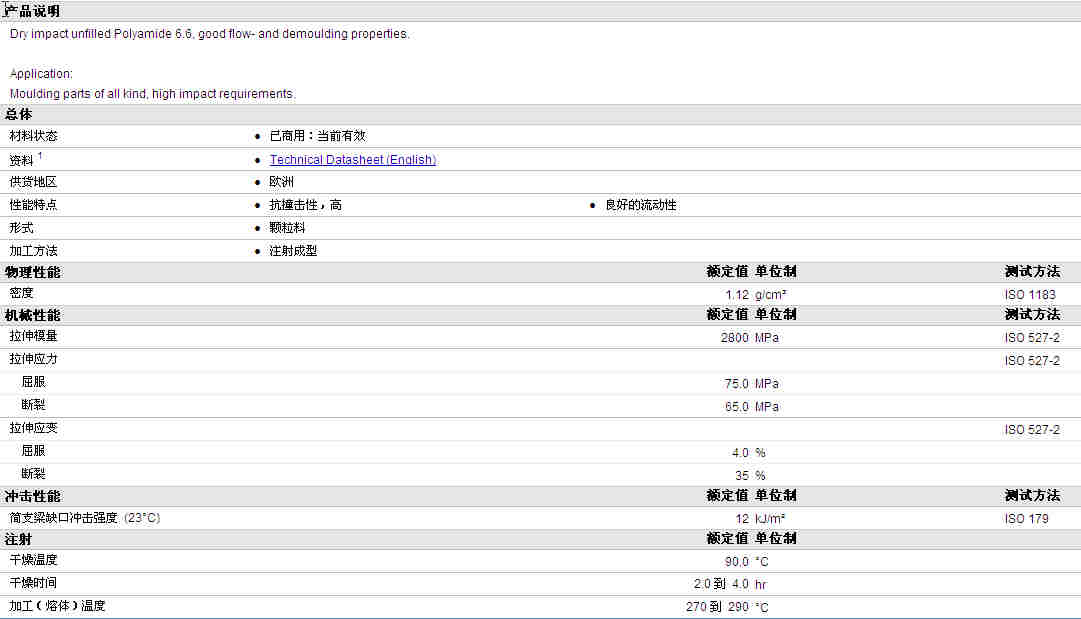
Task: Click the Moulding parts of all kind sentence
Action: pyautogui.click(x=152, y=94)
